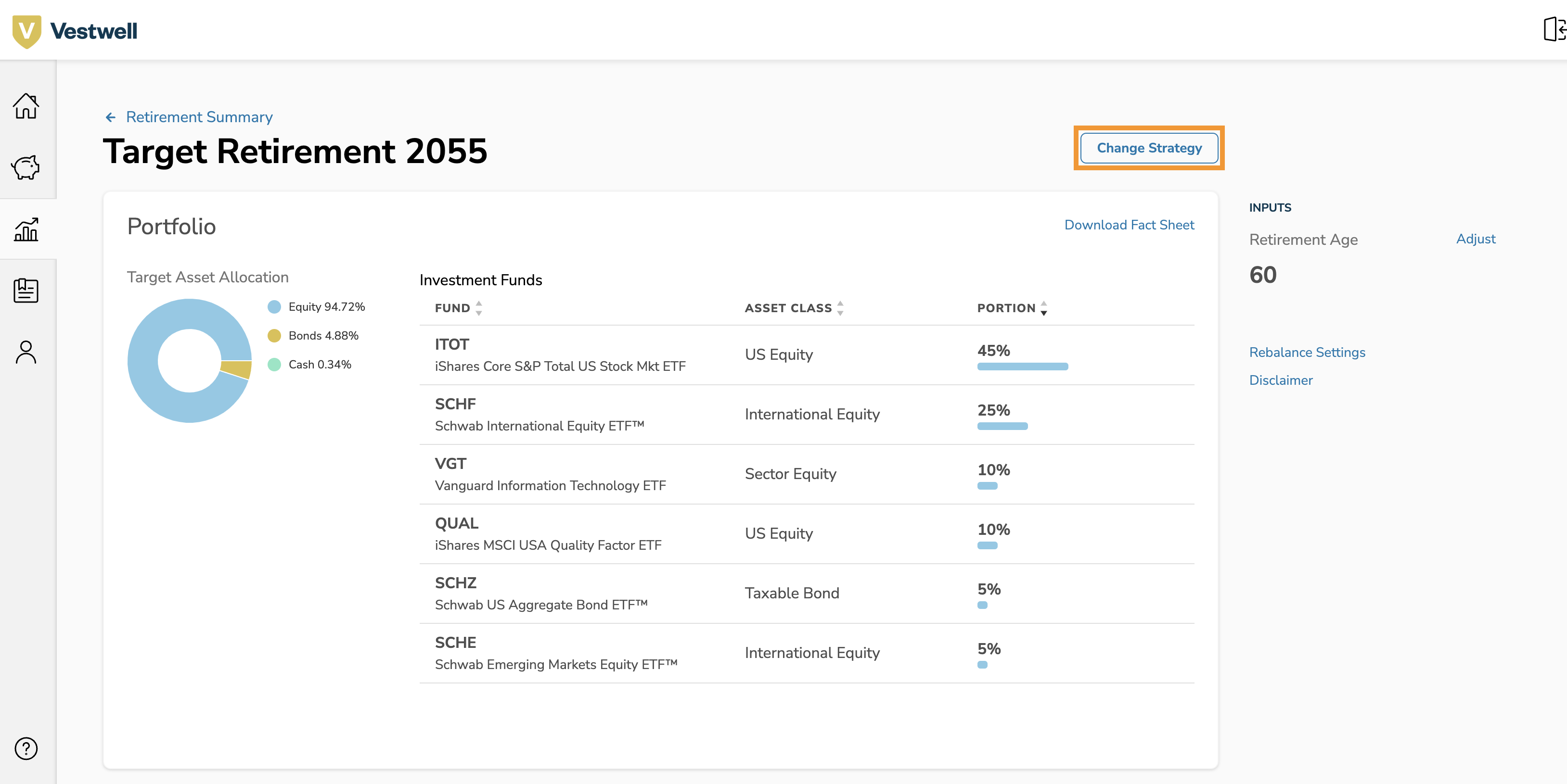Open the home dashboard icon
The image size is (1567, 784).
27,106
